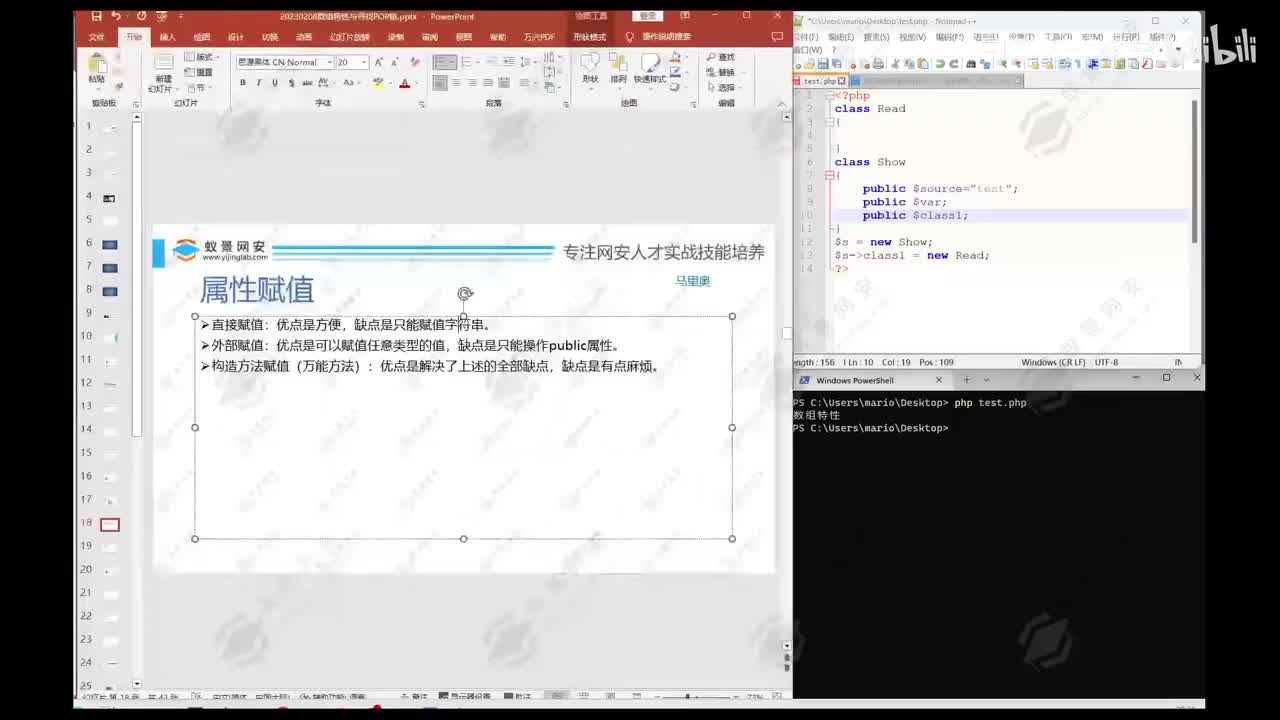
Task: Pick the red font color button
Action: click(404, 83)
